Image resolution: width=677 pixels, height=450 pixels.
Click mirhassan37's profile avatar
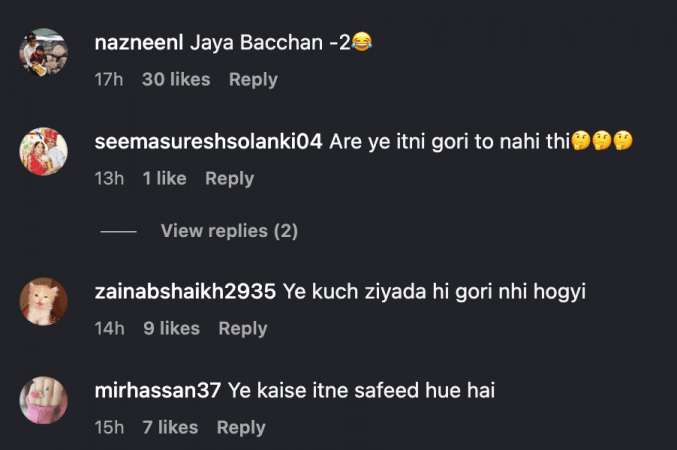pos(44,401)
